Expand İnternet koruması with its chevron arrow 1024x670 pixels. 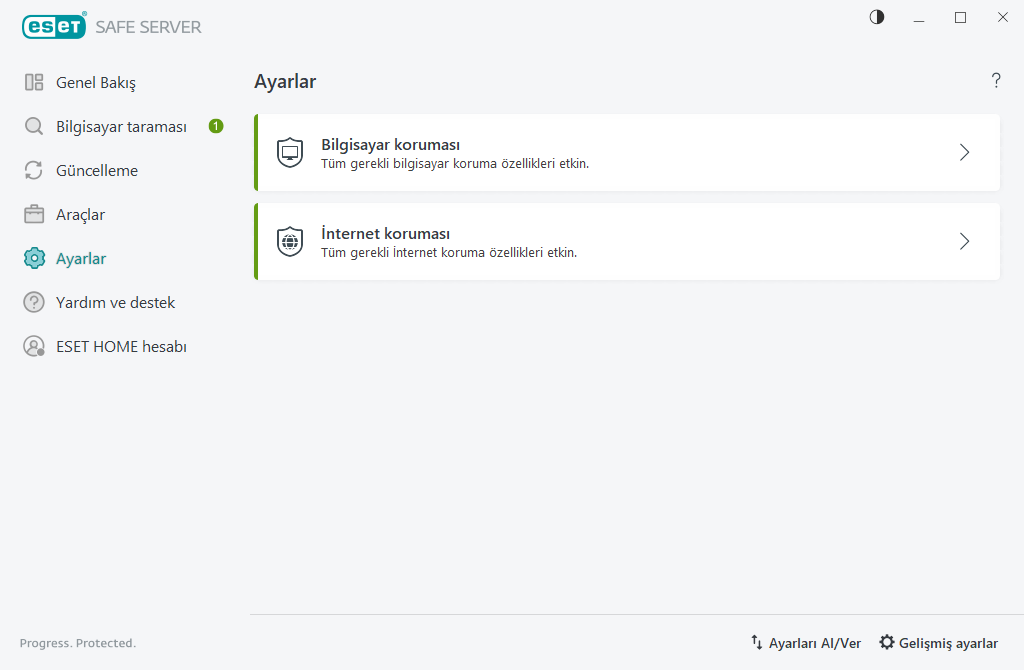pyautogui.click(x=964, y=241)
